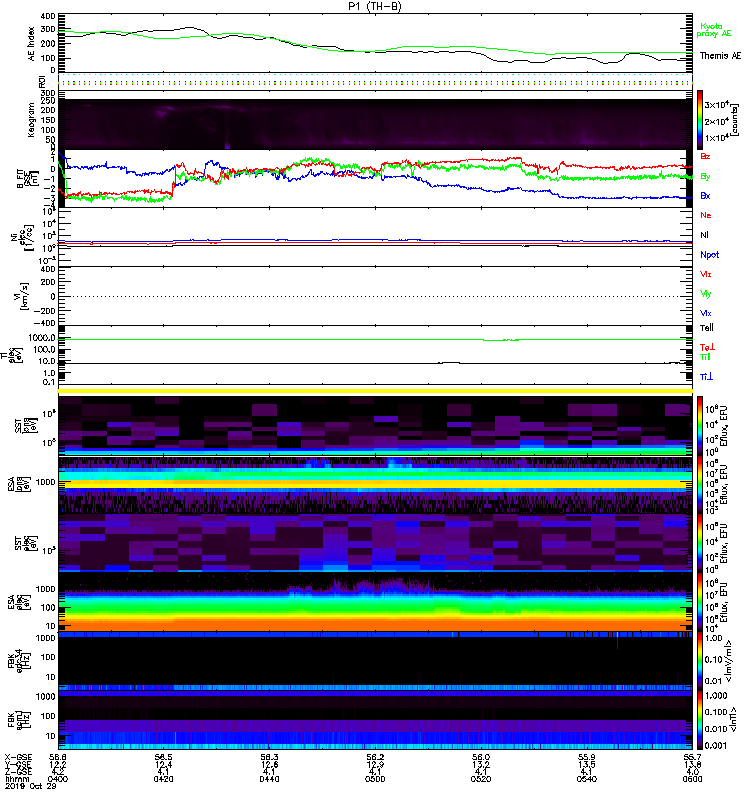Click the green By legend label
The image size is (750, 800).
click(705, 177)
